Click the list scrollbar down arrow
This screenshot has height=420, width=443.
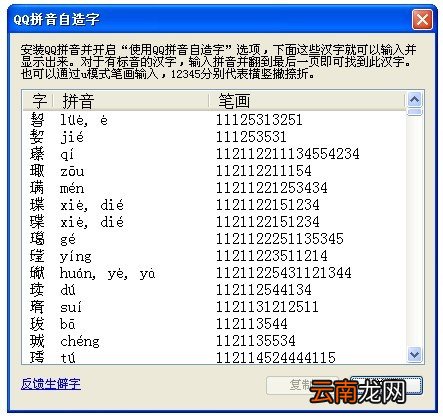tap(415, 354)
